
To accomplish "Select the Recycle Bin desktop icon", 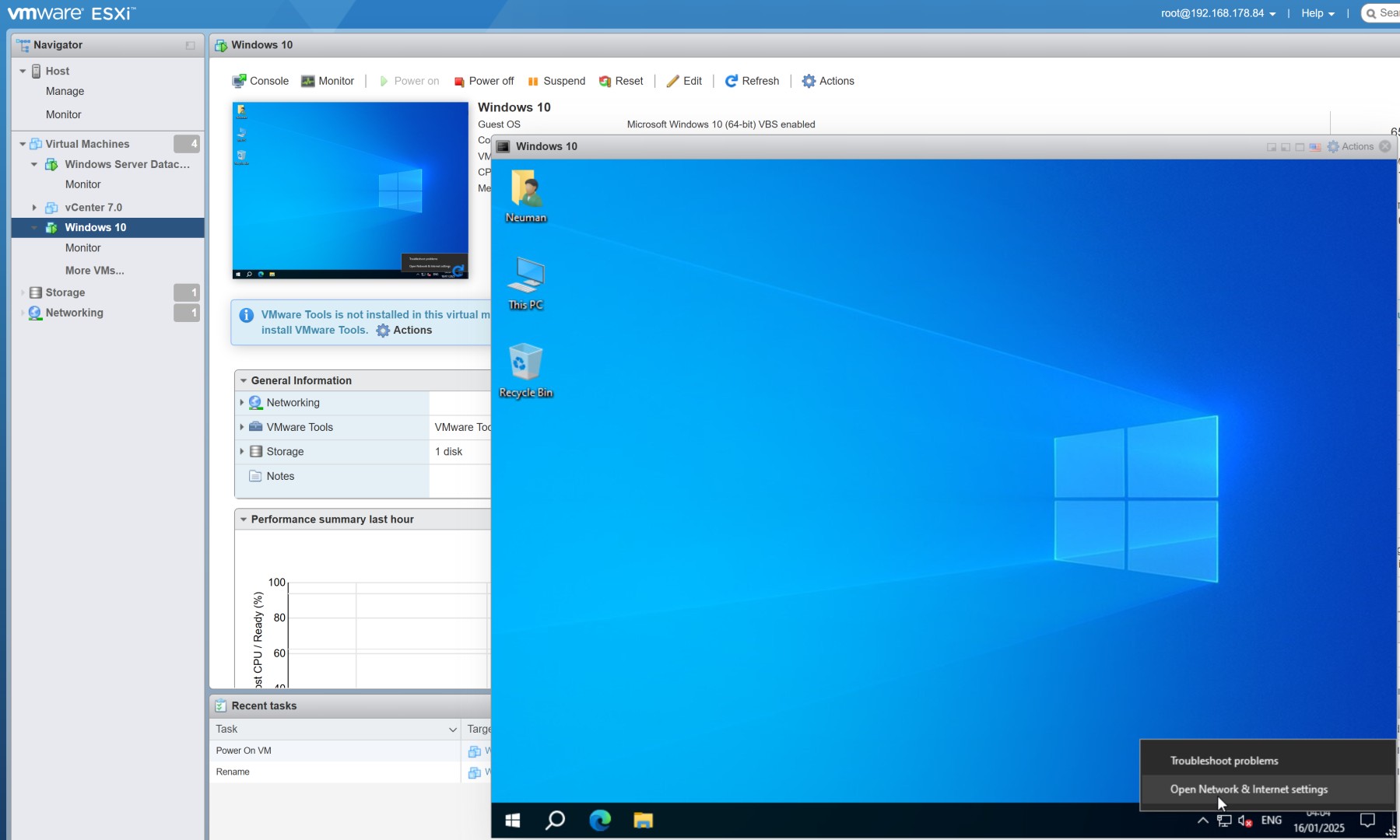I will (526, 371).
